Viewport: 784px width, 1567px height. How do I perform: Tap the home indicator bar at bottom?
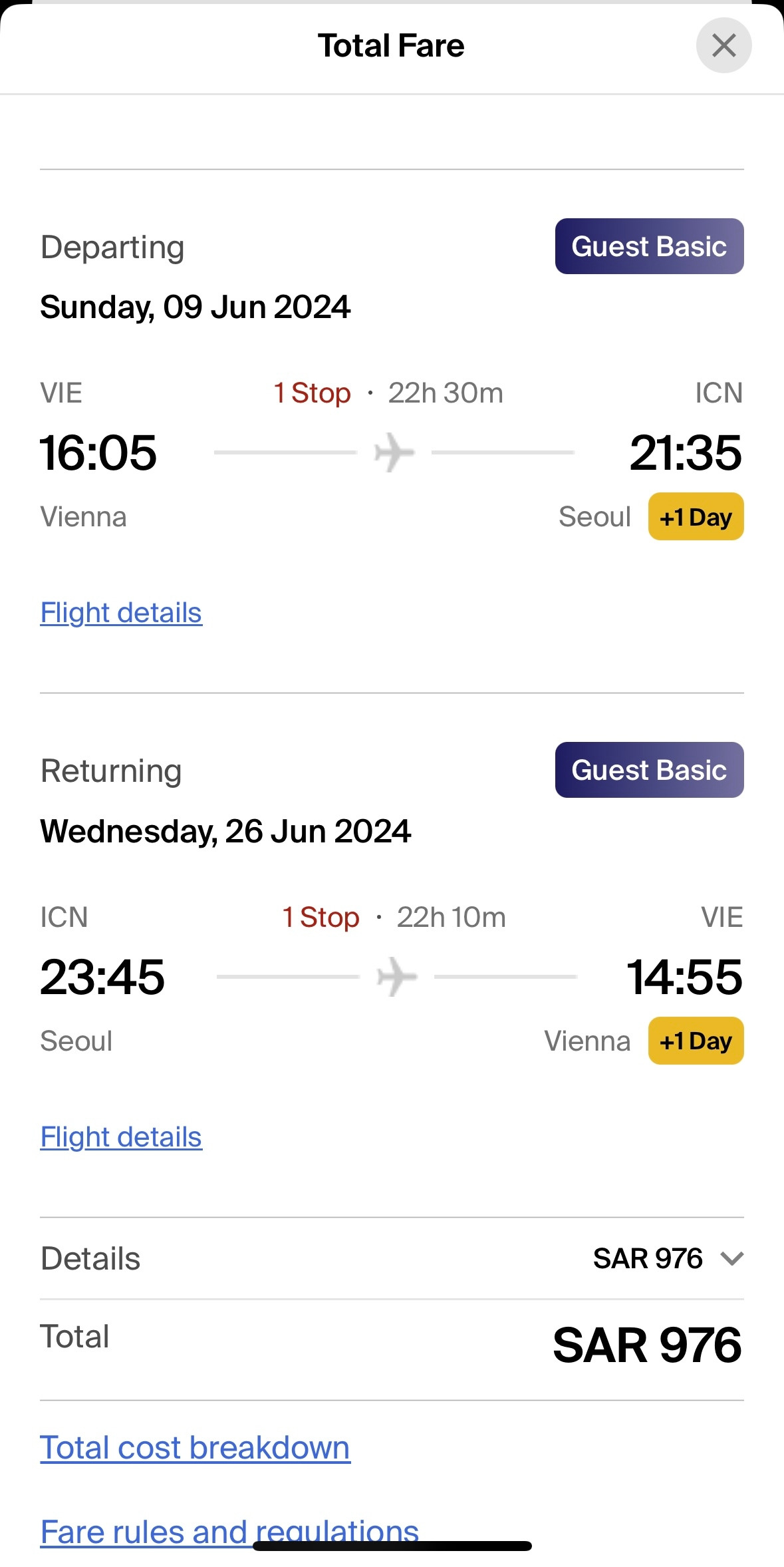(x=392, y=1546)
